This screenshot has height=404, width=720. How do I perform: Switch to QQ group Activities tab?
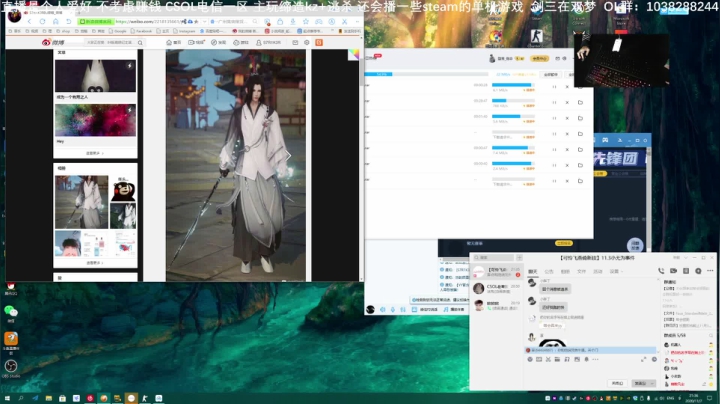click(x=598, y=271)
